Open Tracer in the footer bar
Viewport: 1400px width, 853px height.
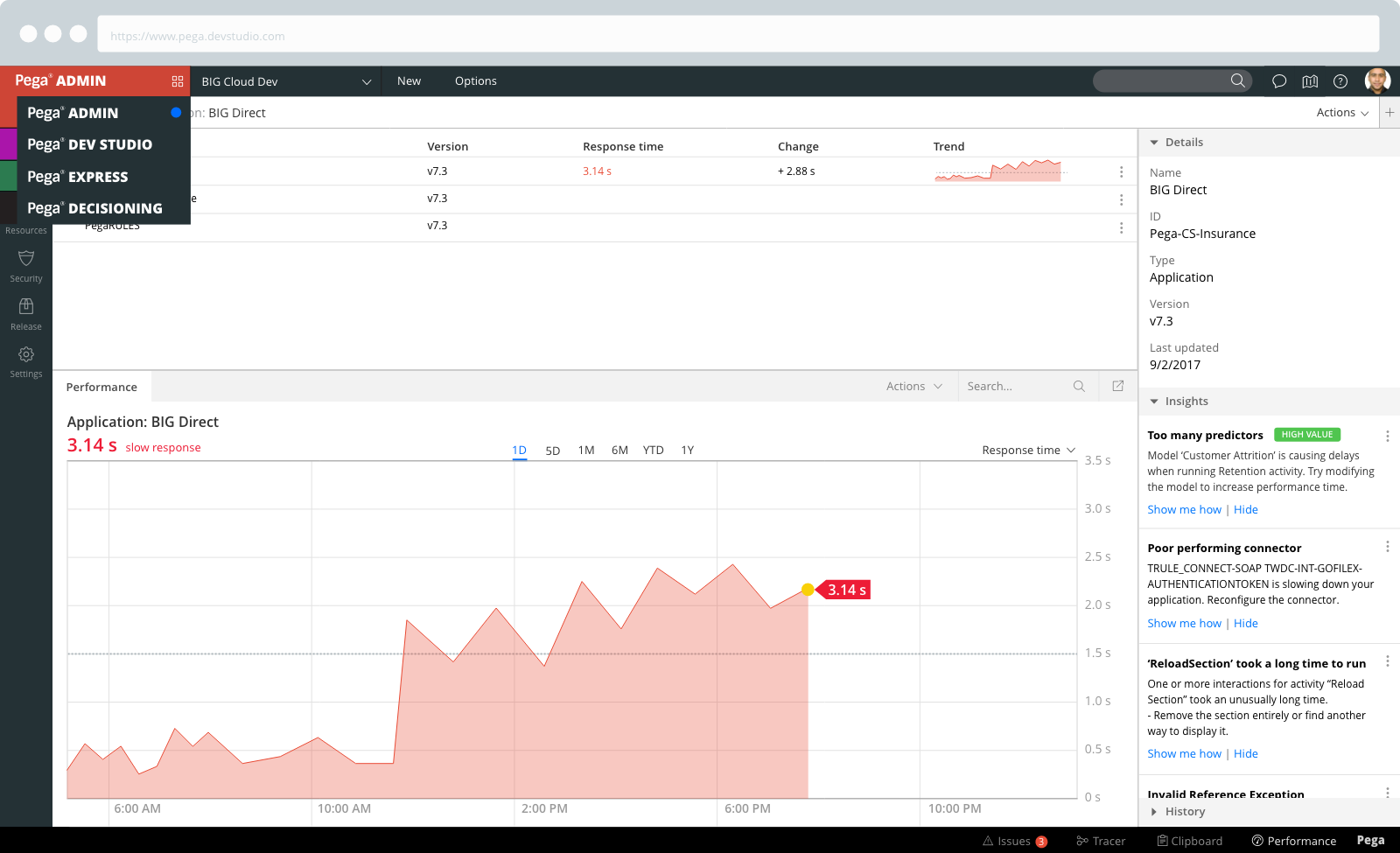tap(1101, 841)
